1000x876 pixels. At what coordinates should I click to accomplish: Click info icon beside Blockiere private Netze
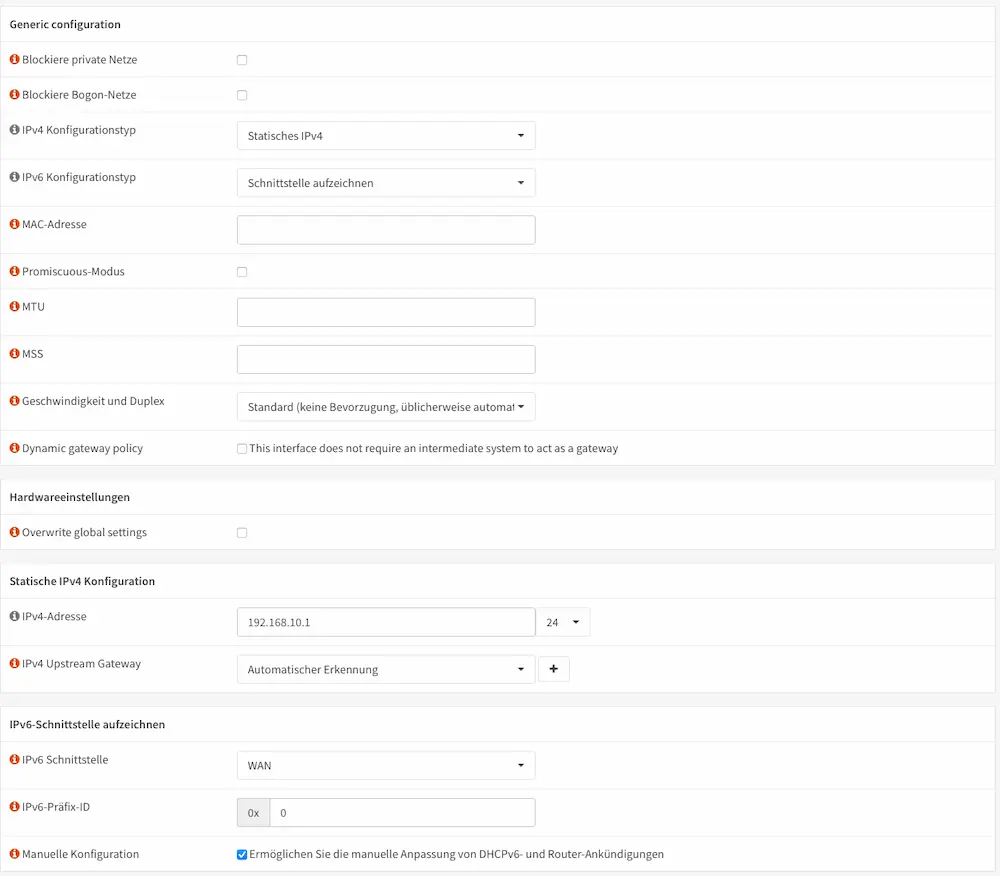(x=14, y=60)
